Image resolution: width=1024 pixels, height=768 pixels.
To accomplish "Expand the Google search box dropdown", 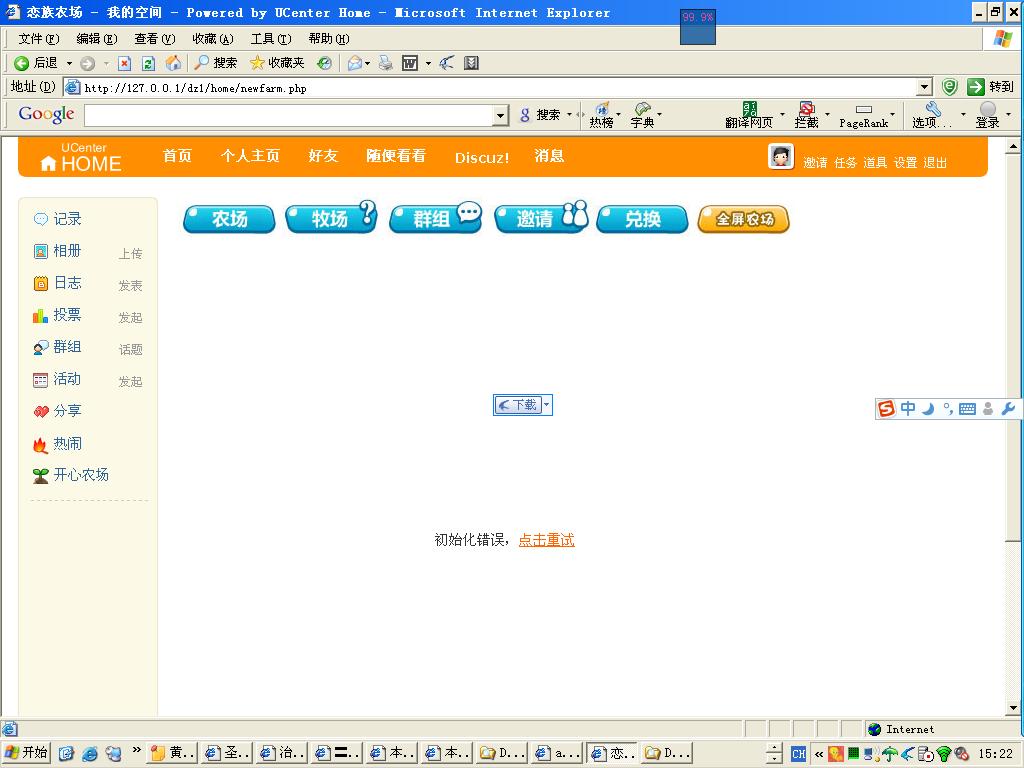I will [501, 116].
